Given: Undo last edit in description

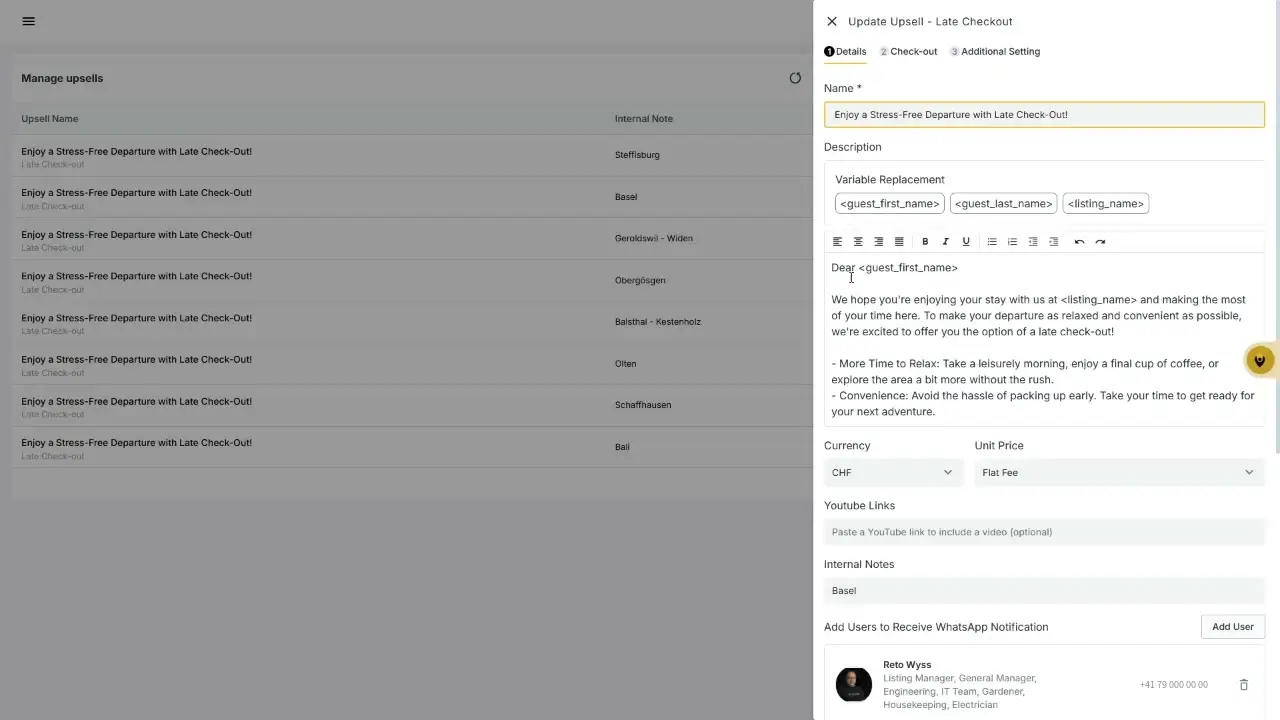Looking at the screenshot, I should (1079, 242).
